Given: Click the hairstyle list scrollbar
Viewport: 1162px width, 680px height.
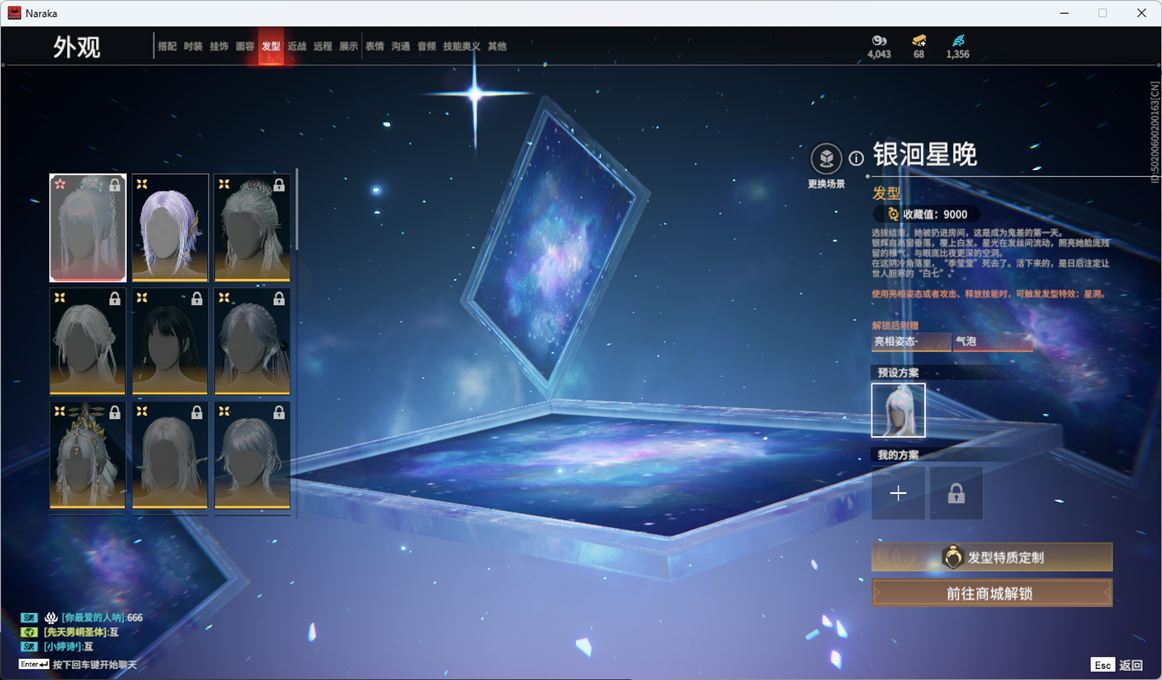Looking at the screenshot, I should (x=296, y=210).
